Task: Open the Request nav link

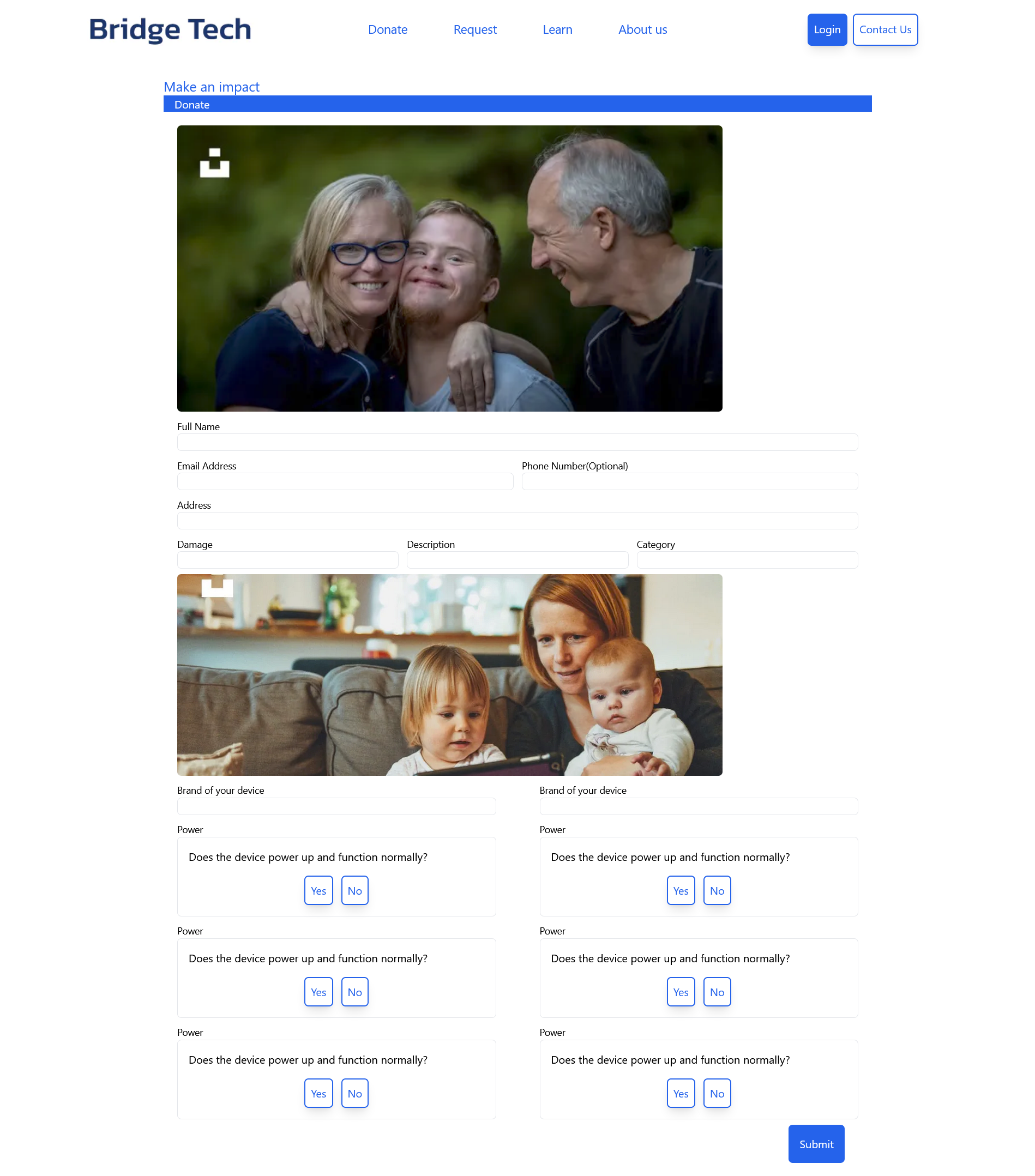Action: pos(474,29)
